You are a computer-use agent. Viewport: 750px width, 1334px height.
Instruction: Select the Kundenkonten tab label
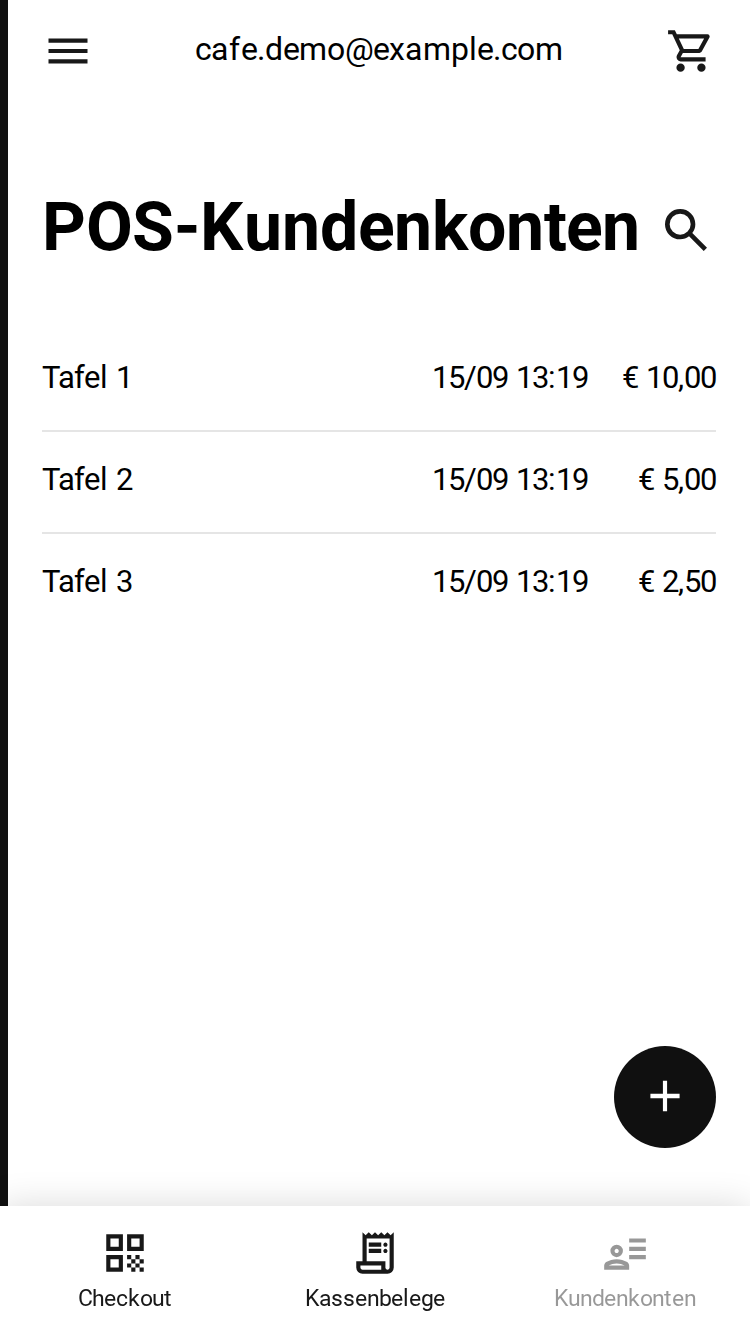[625, 1298]
